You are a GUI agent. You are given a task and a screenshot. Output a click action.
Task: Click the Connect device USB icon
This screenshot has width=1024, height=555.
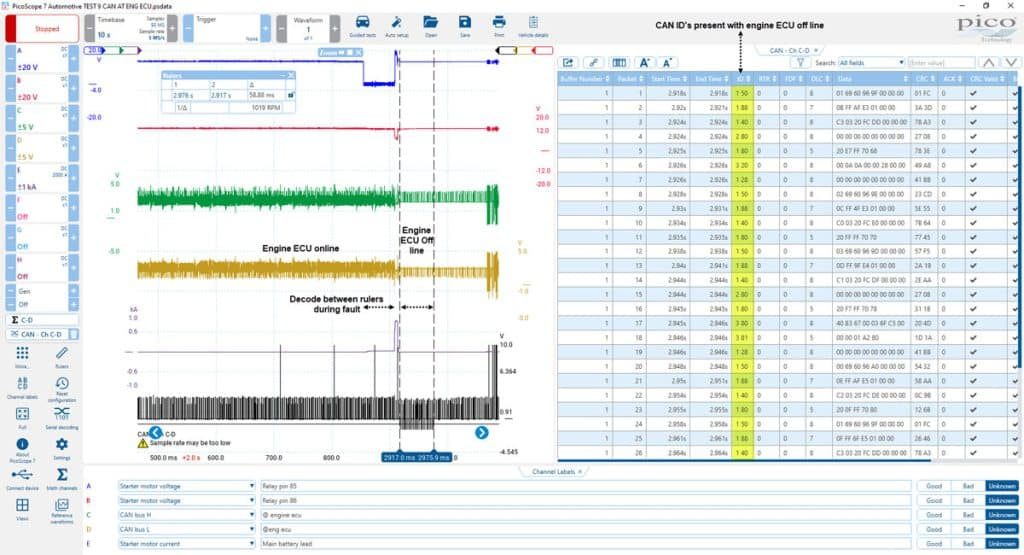coord(22,479)
